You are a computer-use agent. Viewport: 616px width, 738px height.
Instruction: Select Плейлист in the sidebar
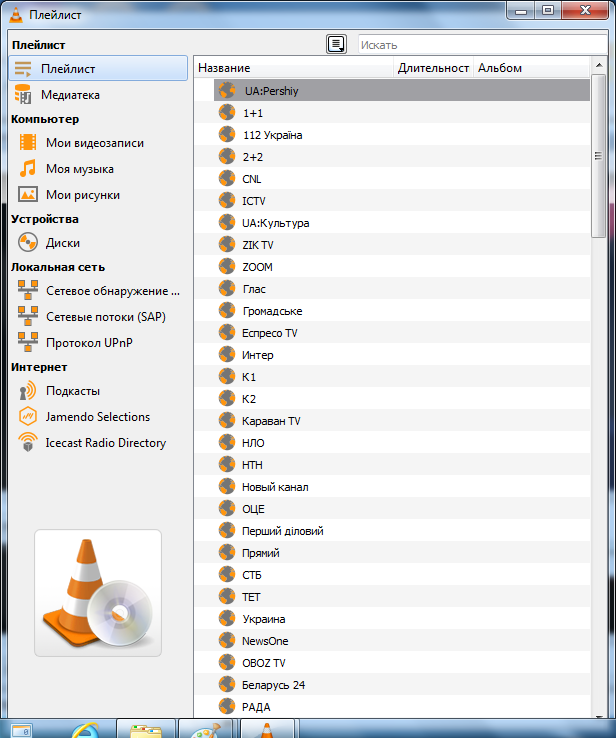[x=98, y=68]
